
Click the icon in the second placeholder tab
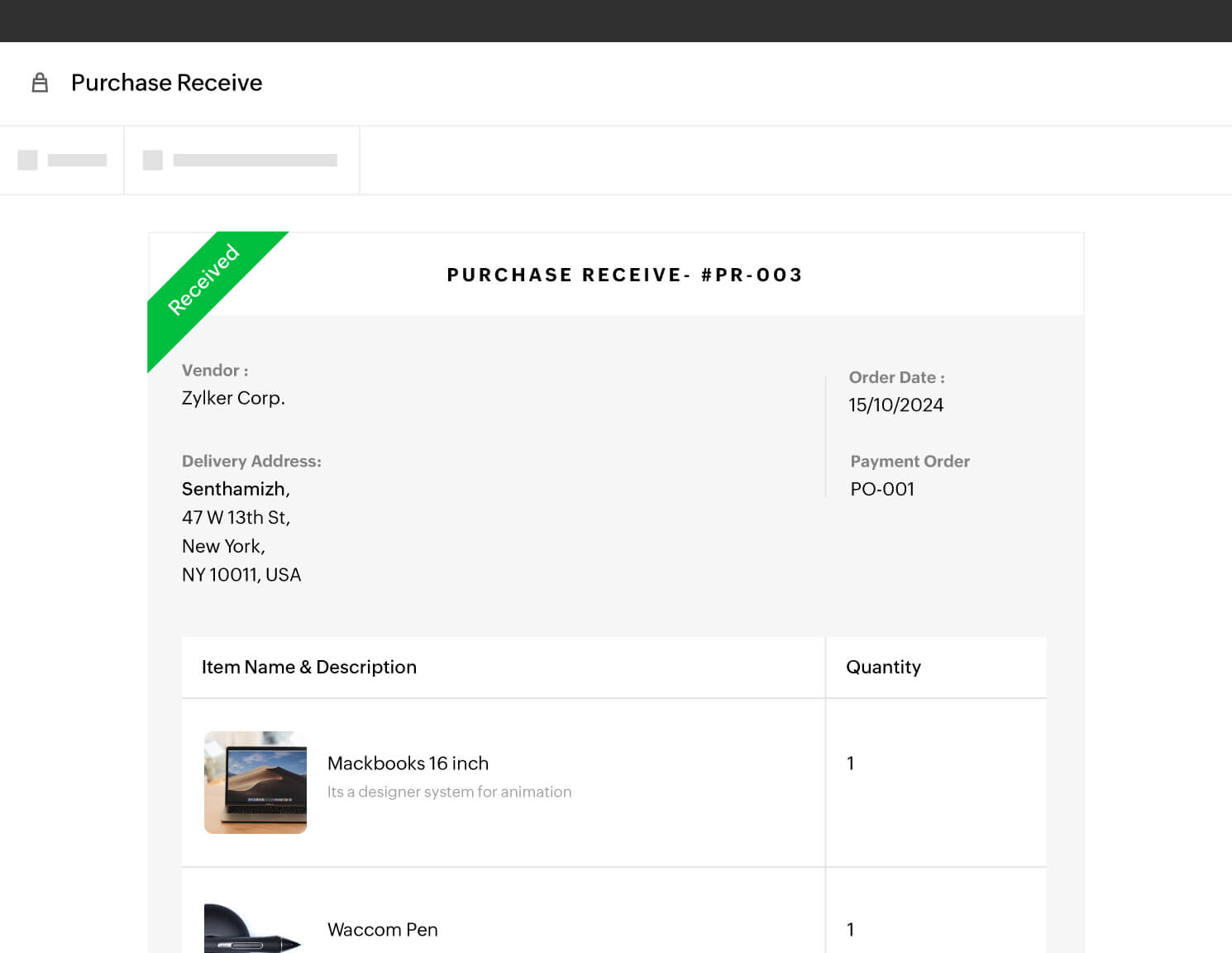coord(153,159)
